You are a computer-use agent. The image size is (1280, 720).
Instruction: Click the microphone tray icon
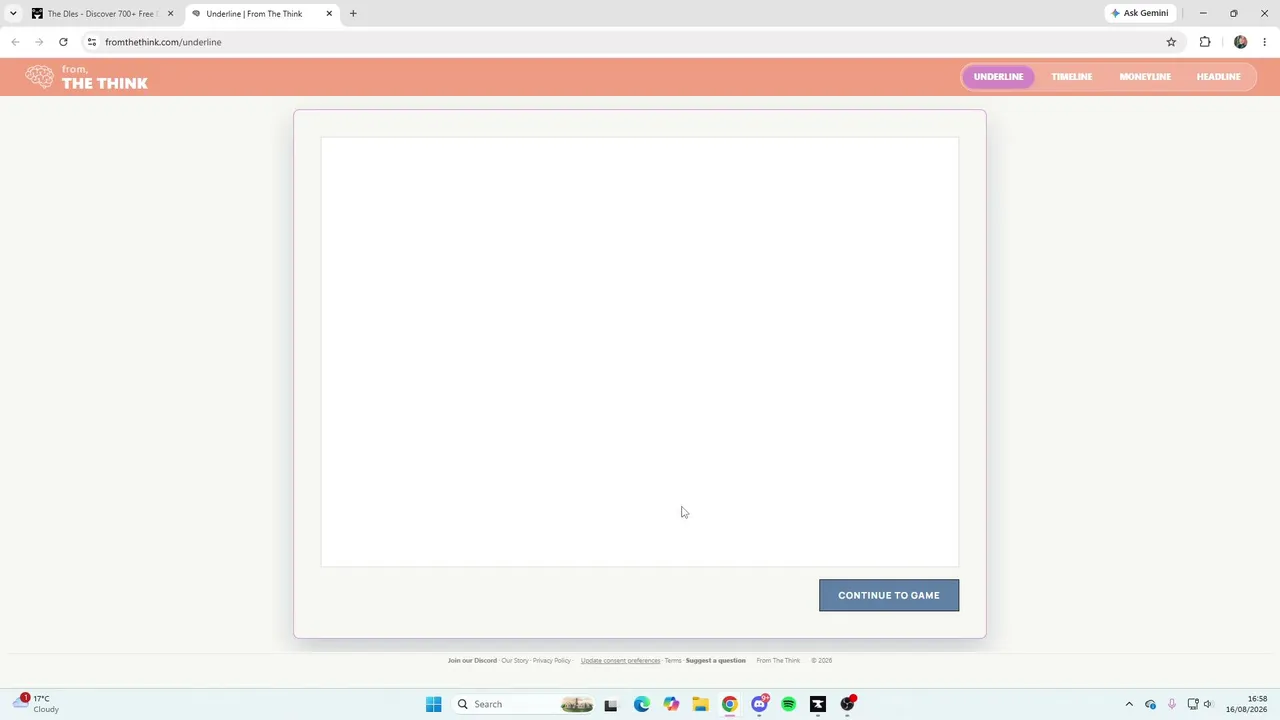click(x=1171, y=704)
